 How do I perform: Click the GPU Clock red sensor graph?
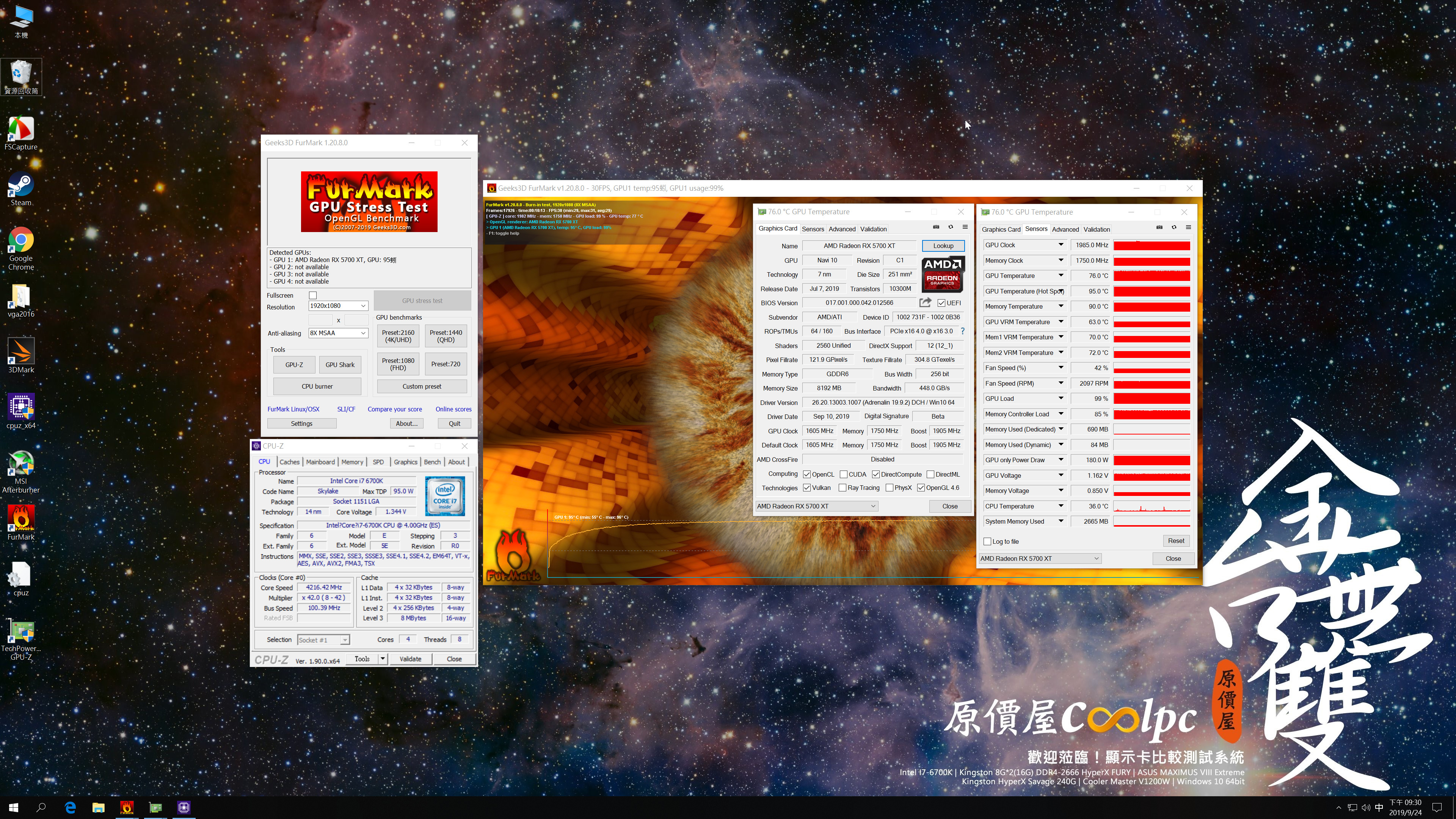1152,245
